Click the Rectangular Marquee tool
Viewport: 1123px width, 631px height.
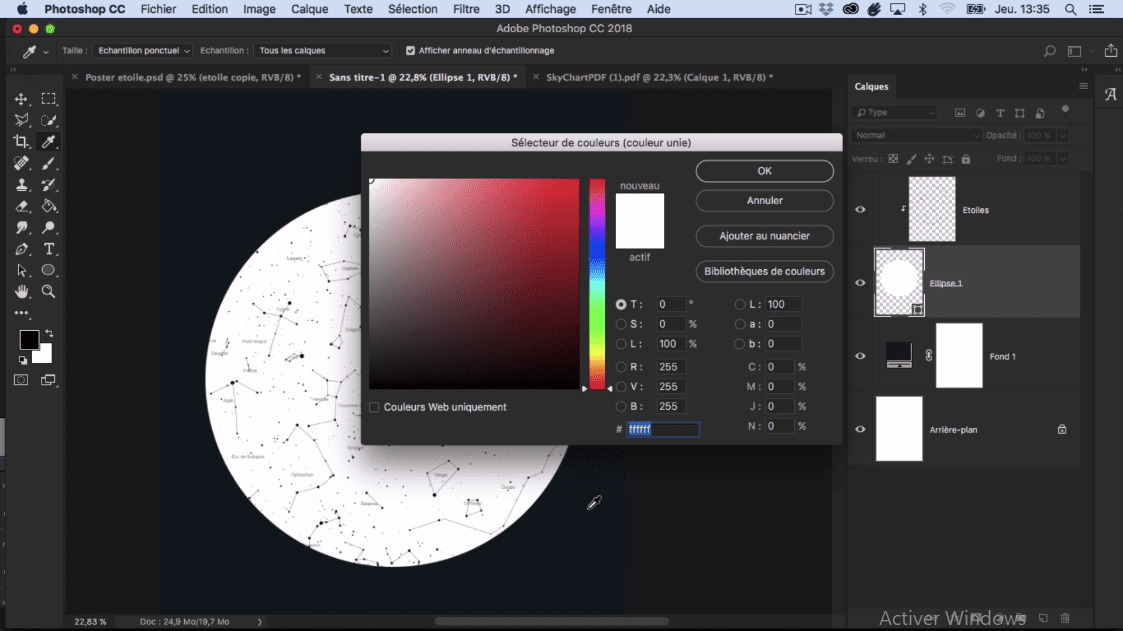(48, 99)
